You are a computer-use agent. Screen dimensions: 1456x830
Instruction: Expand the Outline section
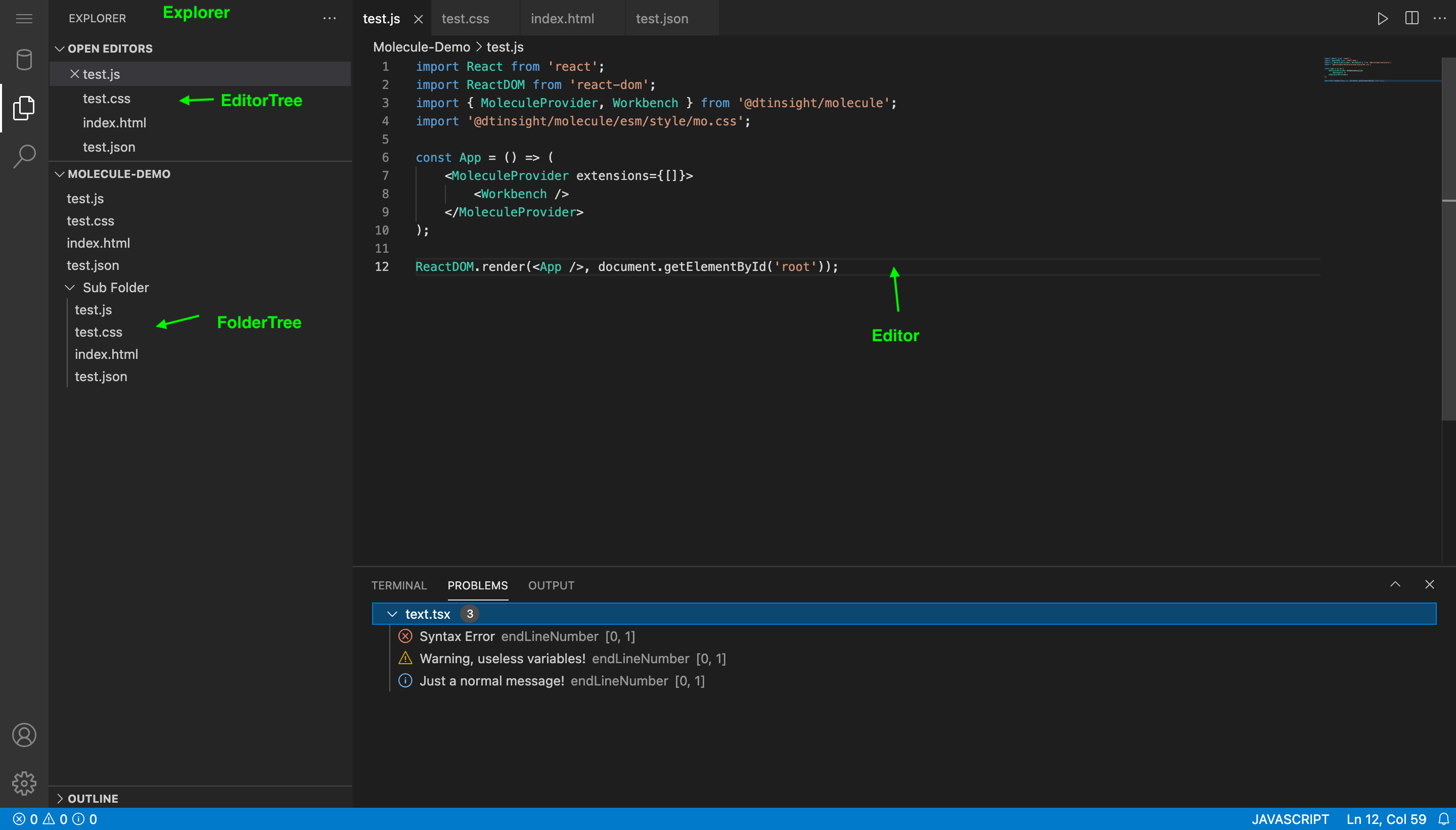tap(59, 799)
